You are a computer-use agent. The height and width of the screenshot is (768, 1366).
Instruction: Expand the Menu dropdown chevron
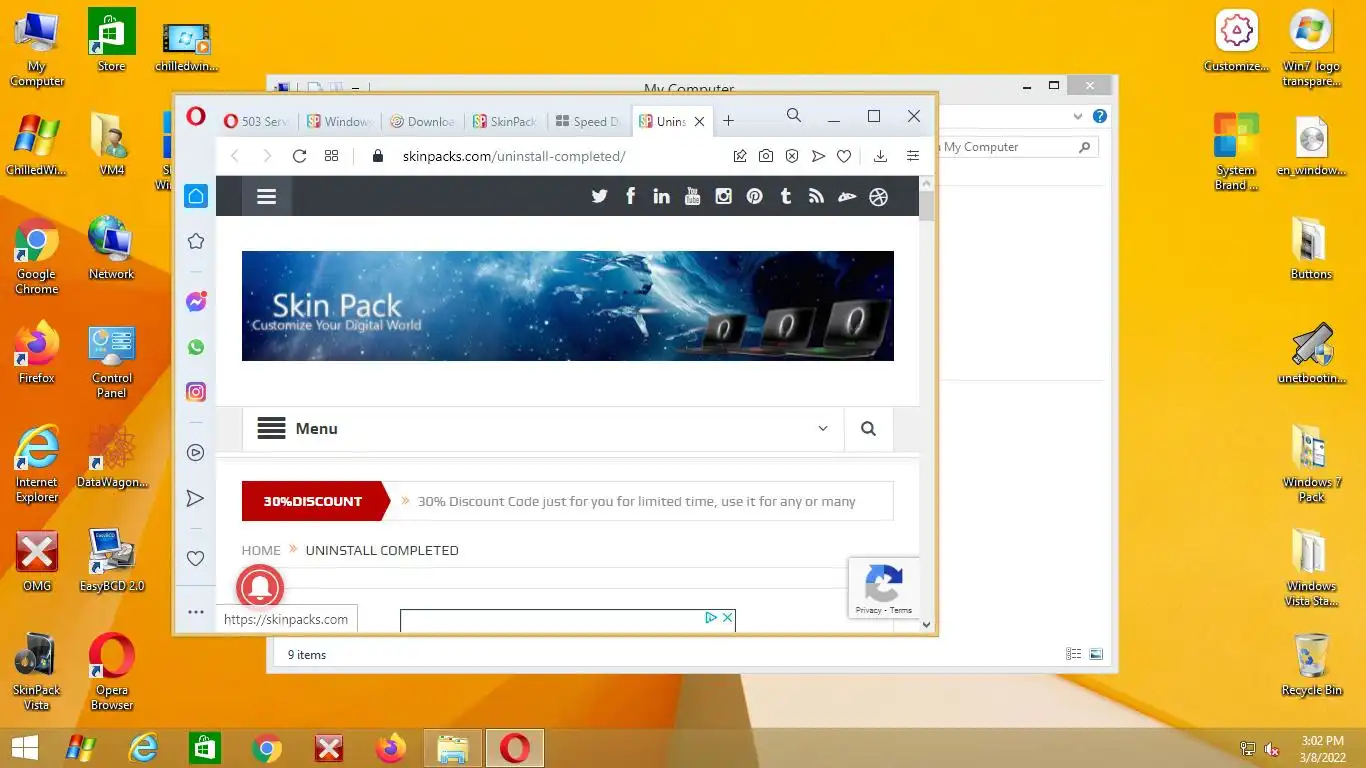(x=823, y=428)
